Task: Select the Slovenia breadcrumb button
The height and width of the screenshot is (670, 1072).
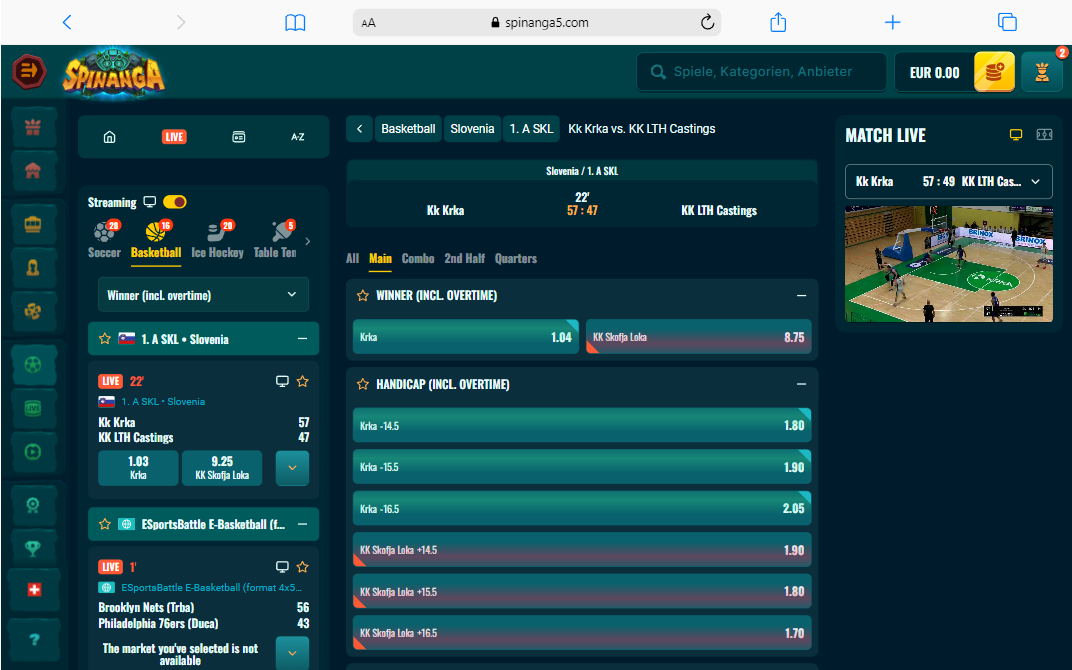Action: pos(472,128)
